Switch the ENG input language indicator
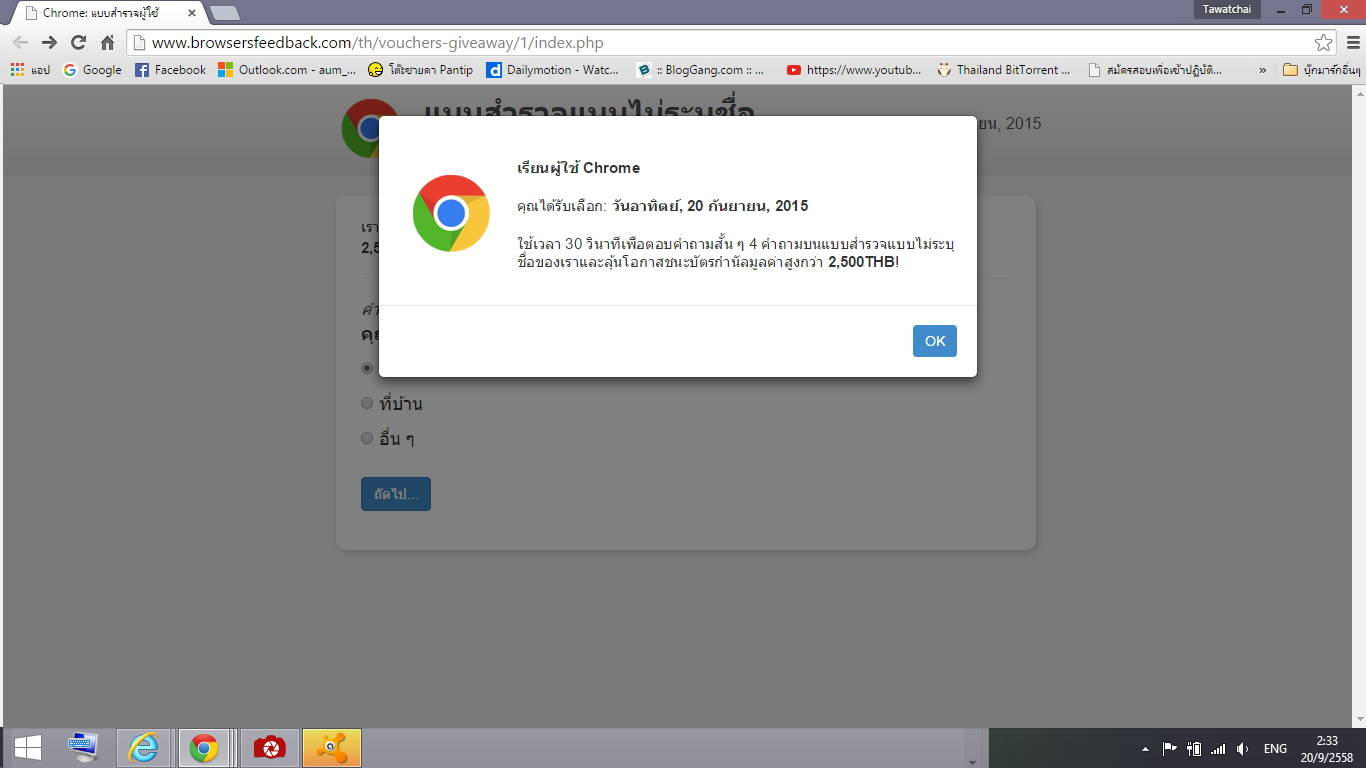Viewport: 1366px width, 768px height. coord(1275,749)
